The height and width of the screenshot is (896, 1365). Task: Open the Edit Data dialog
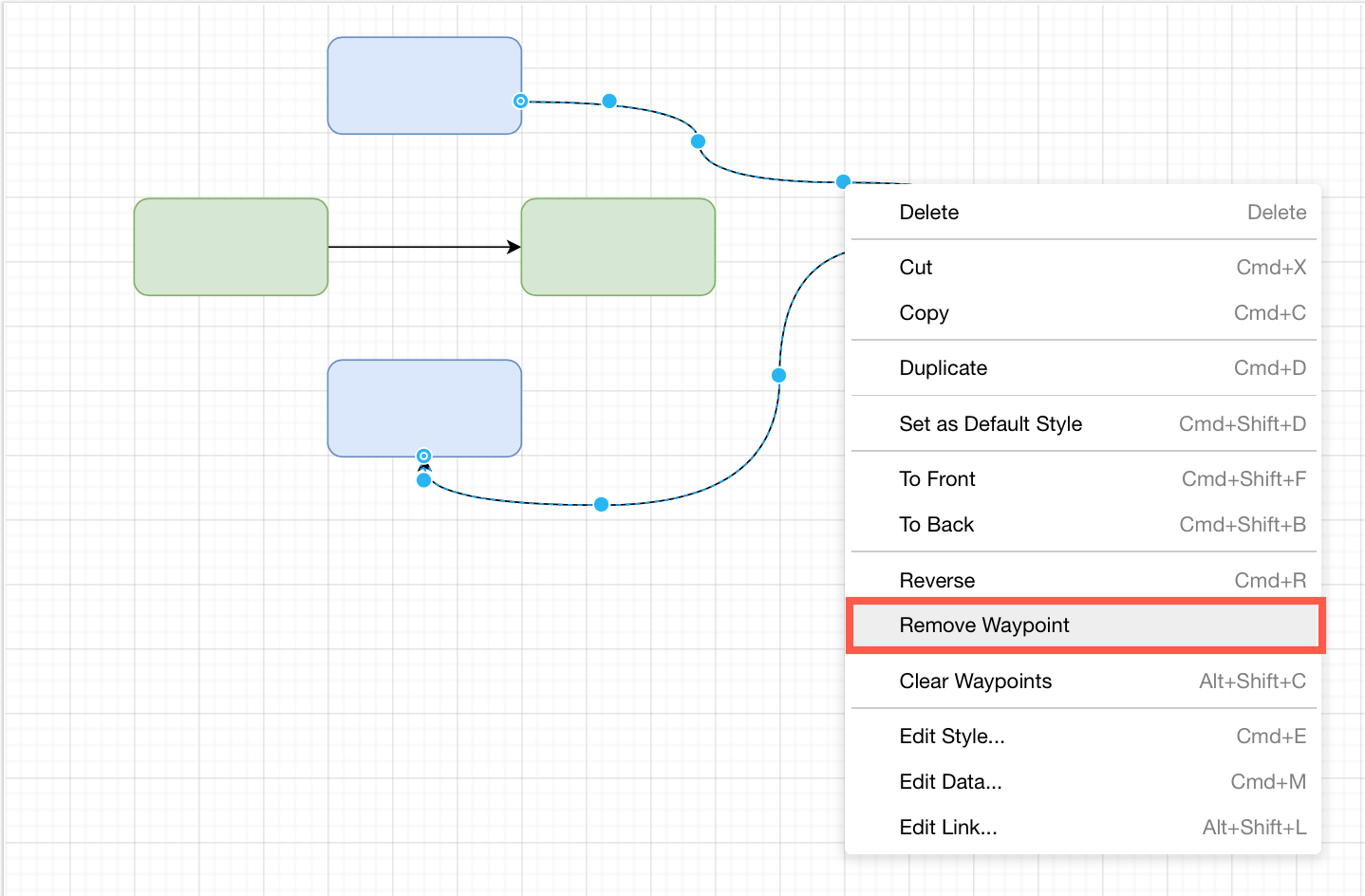(x=950, y=782)
